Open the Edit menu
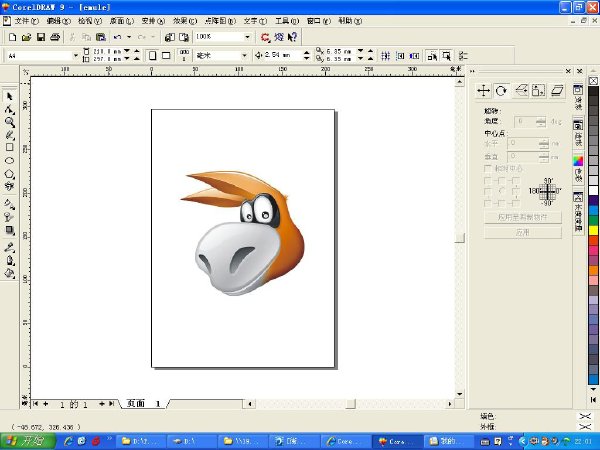 pos(58,21)
